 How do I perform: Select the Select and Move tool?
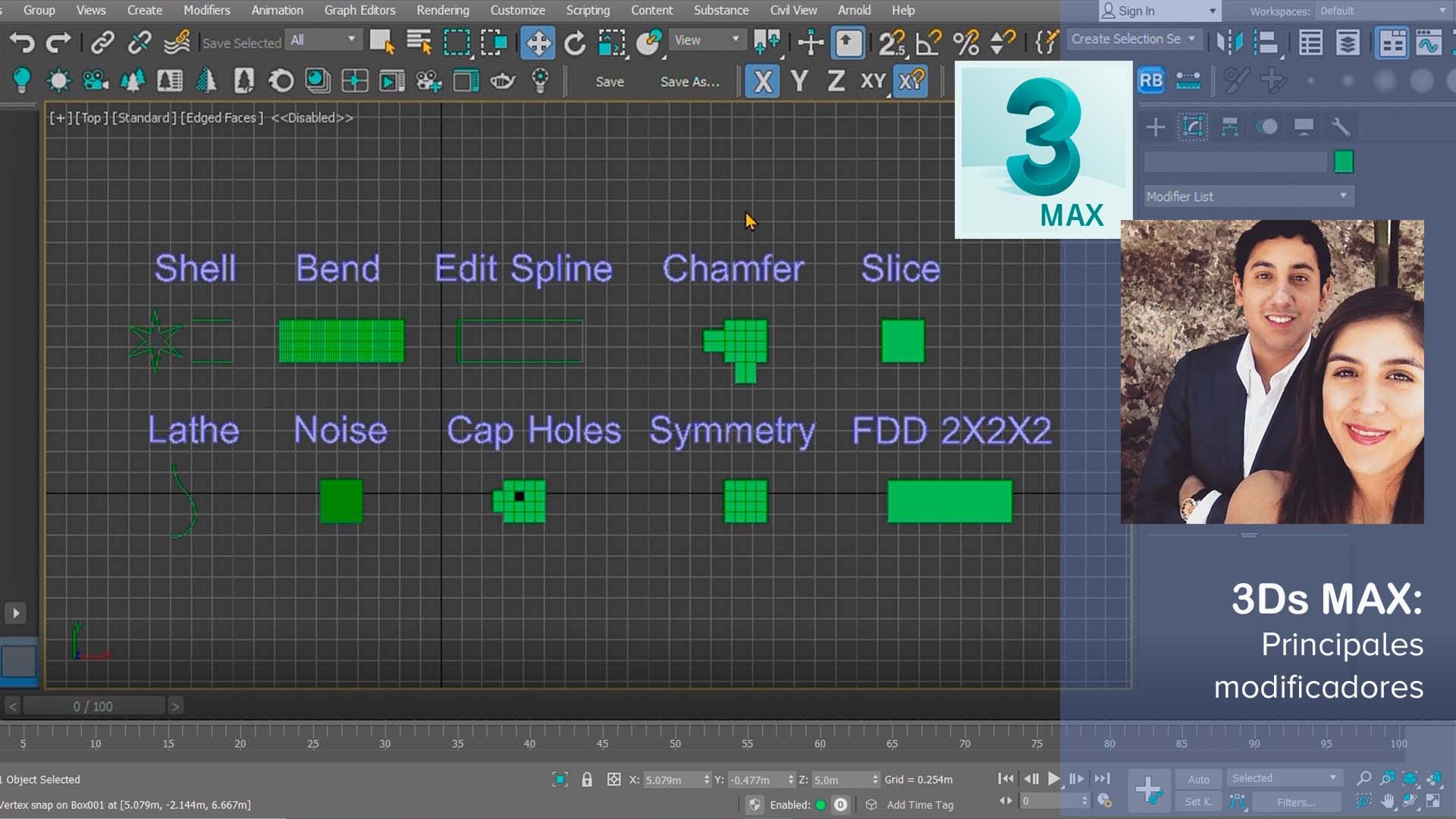click(x=538, y=42)
